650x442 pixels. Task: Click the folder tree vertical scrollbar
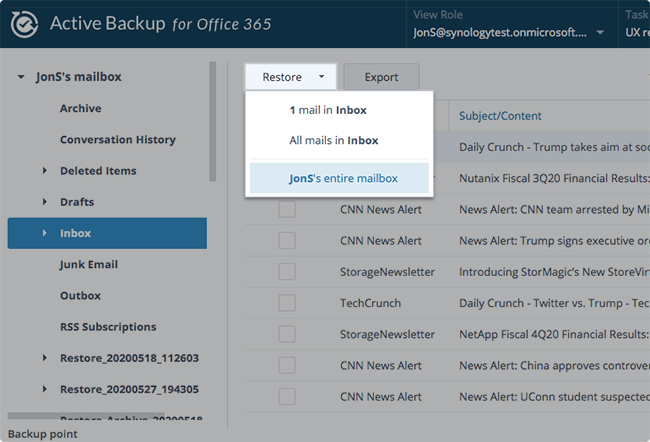coord(213,121)
